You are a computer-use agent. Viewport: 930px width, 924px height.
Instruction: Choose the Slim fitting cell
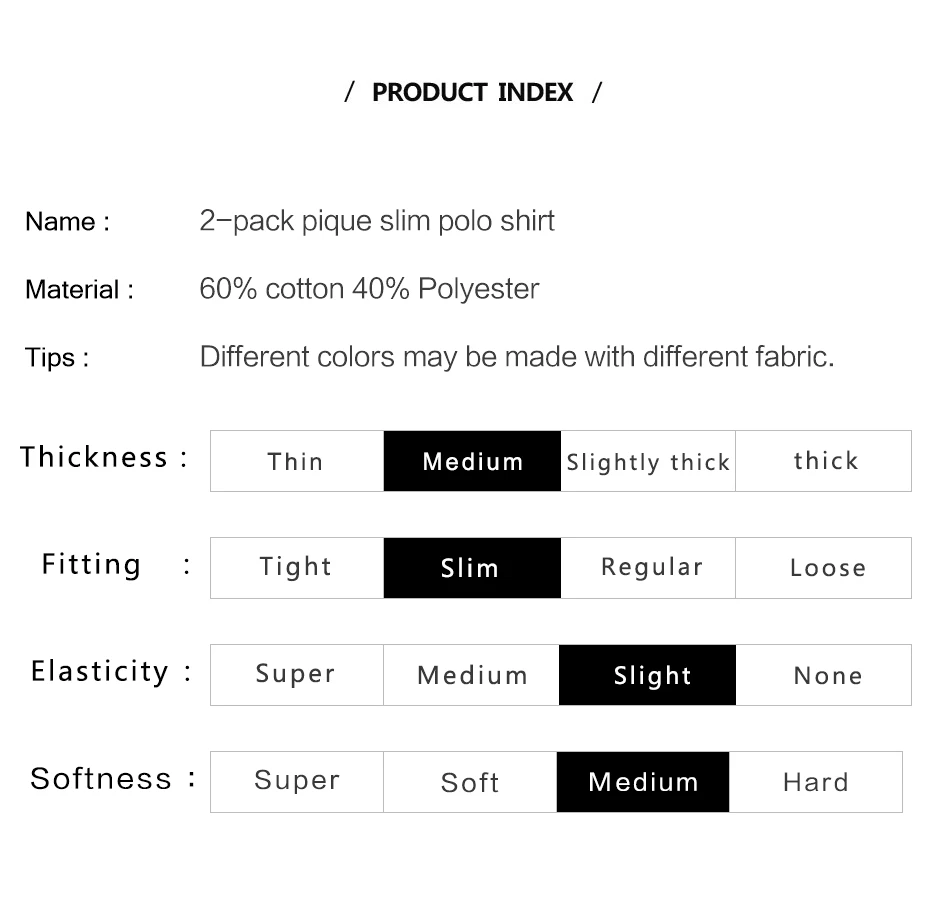472,568
